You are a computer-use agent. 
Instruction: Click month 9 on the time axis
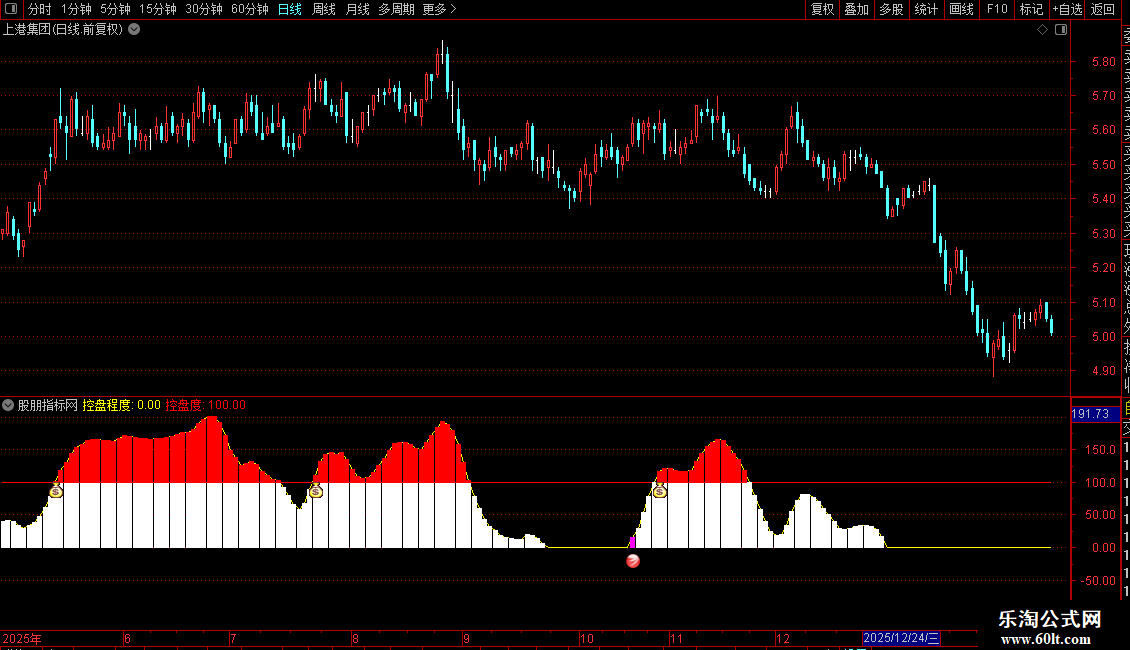(x=466, y=638)
